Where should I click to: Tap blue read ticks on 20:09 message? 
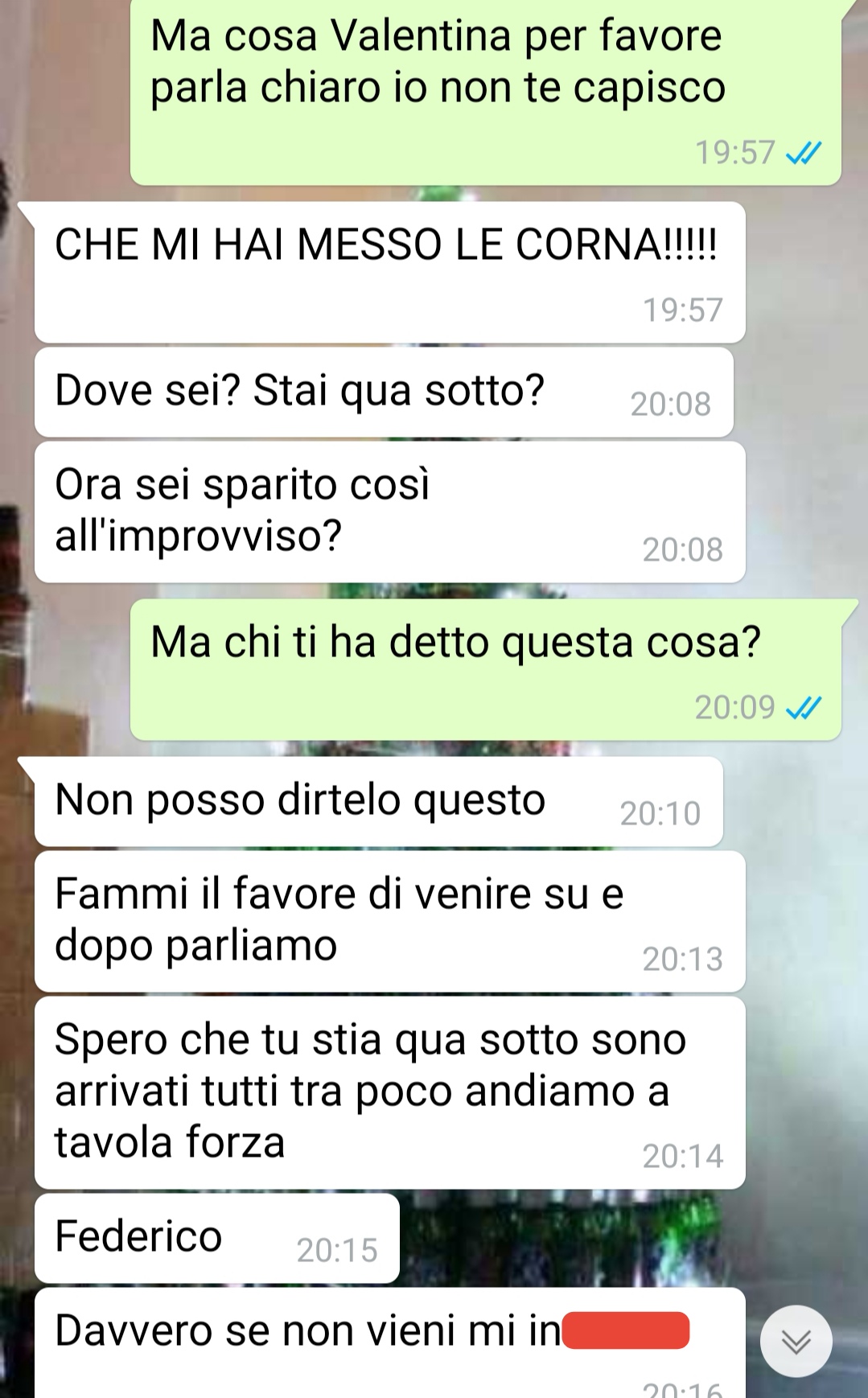(804, 708)
